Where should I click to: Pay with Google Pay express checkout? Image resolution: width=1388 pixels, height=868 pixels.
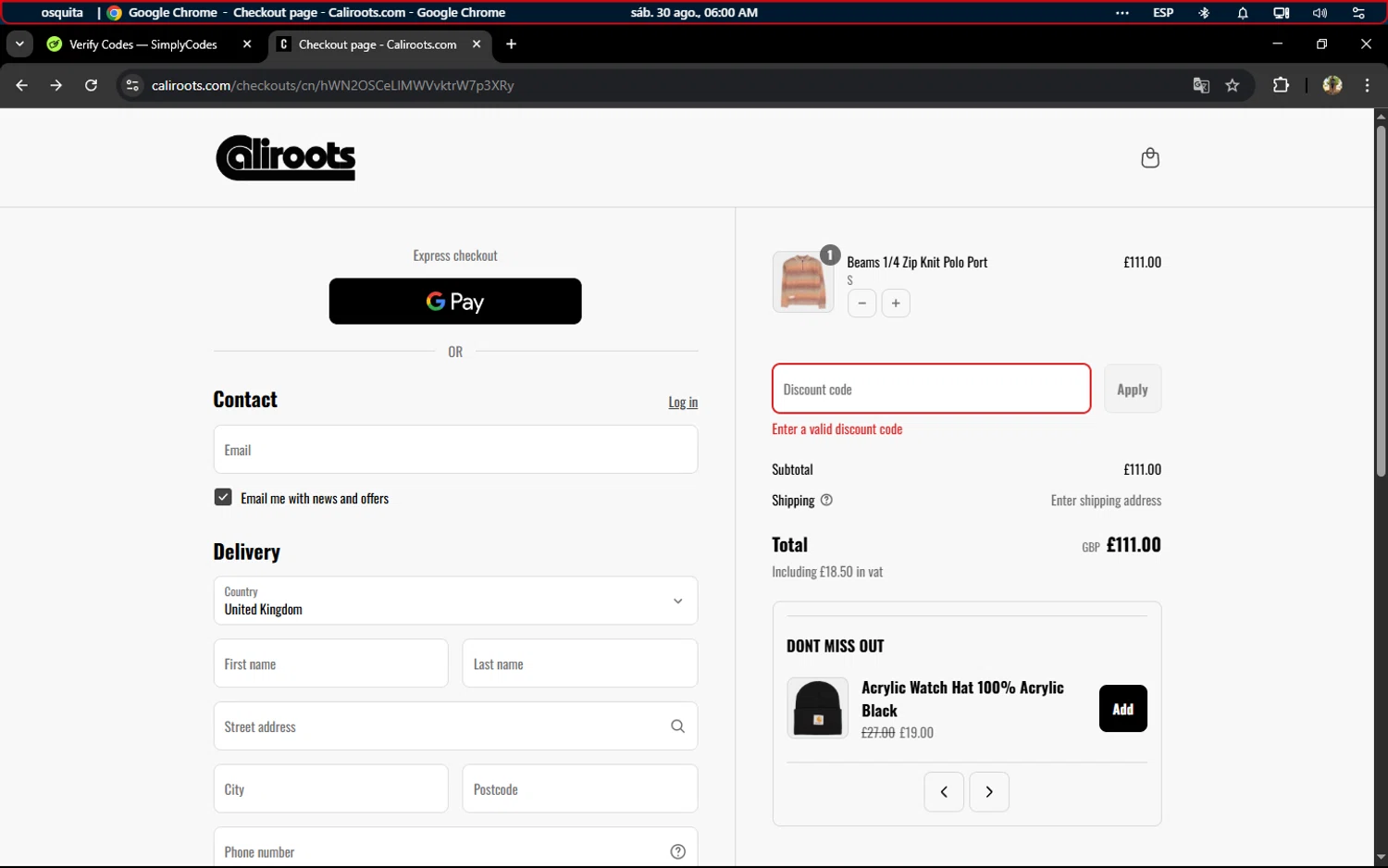tap(455, 302)
